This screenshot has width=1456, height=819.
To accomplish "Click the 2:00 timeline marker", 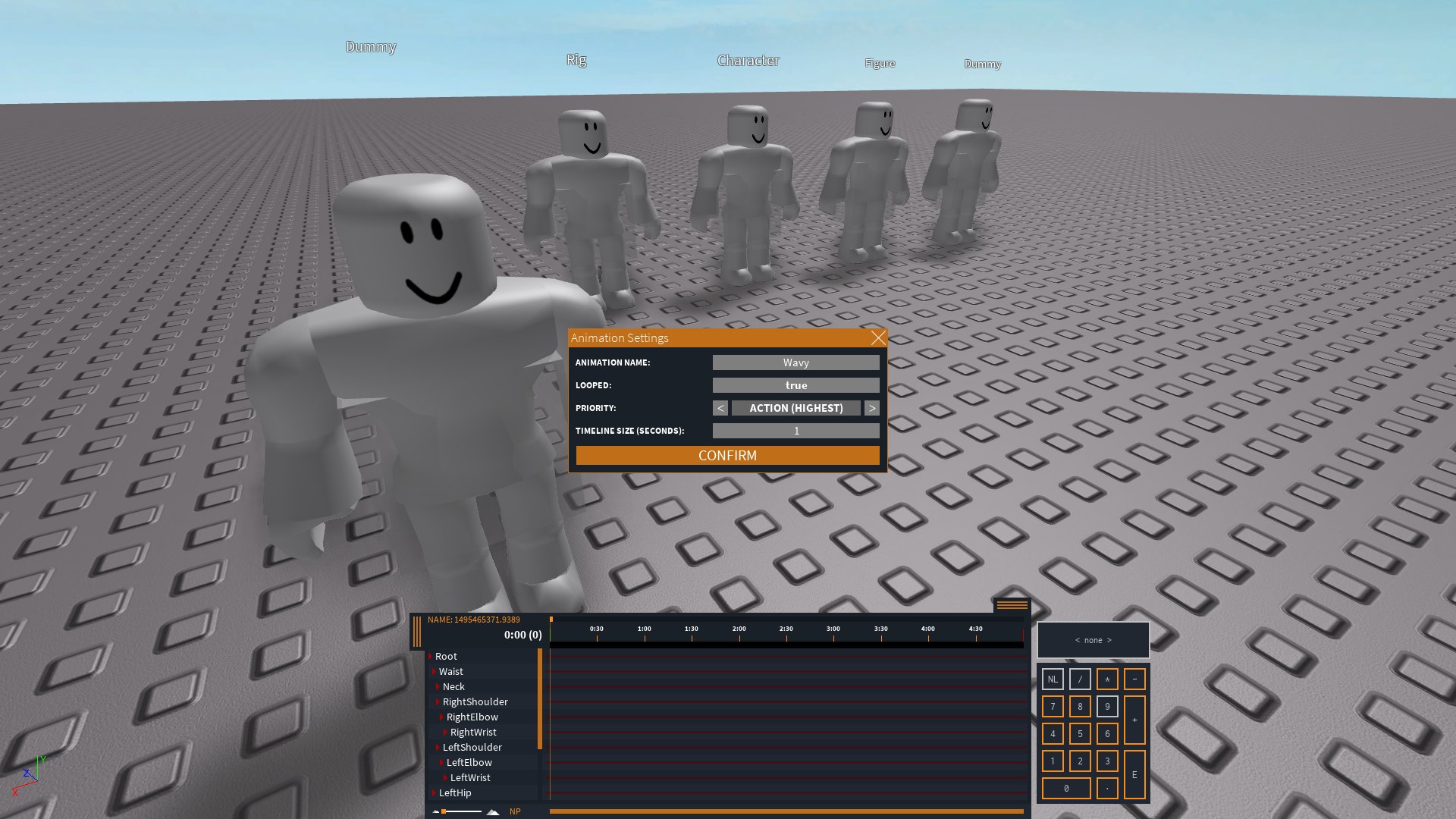I will (x=739, y=629).
